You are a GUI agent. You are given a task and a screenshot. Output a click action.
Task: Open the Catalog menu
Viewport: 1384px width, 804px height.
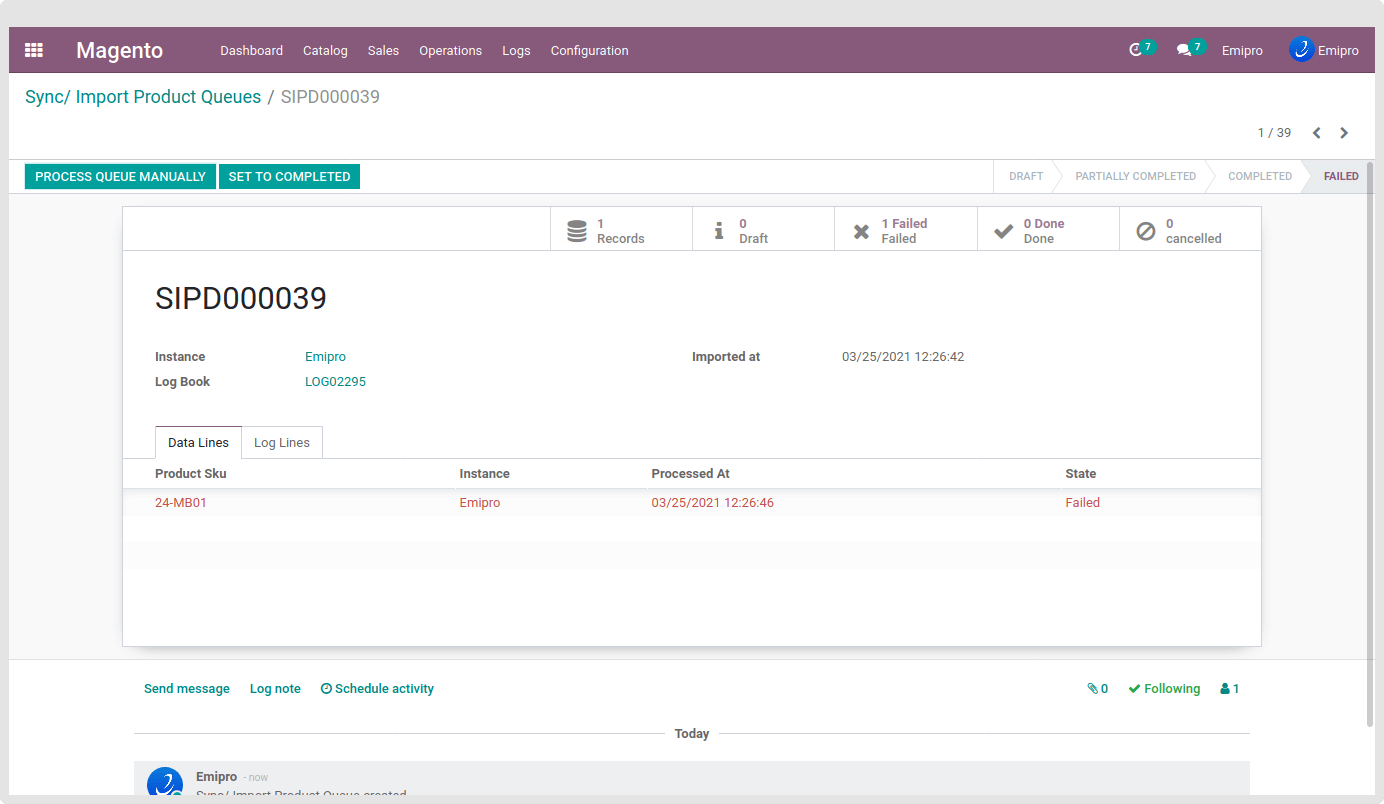[x=325, y=51]
